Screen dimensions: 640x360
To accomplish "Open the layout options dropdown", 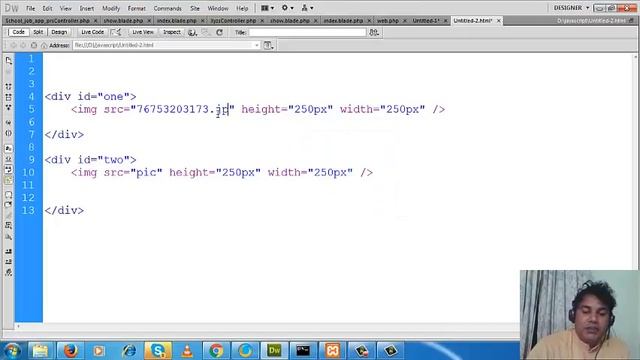I will pyautogui.click(x=267, y=8).
